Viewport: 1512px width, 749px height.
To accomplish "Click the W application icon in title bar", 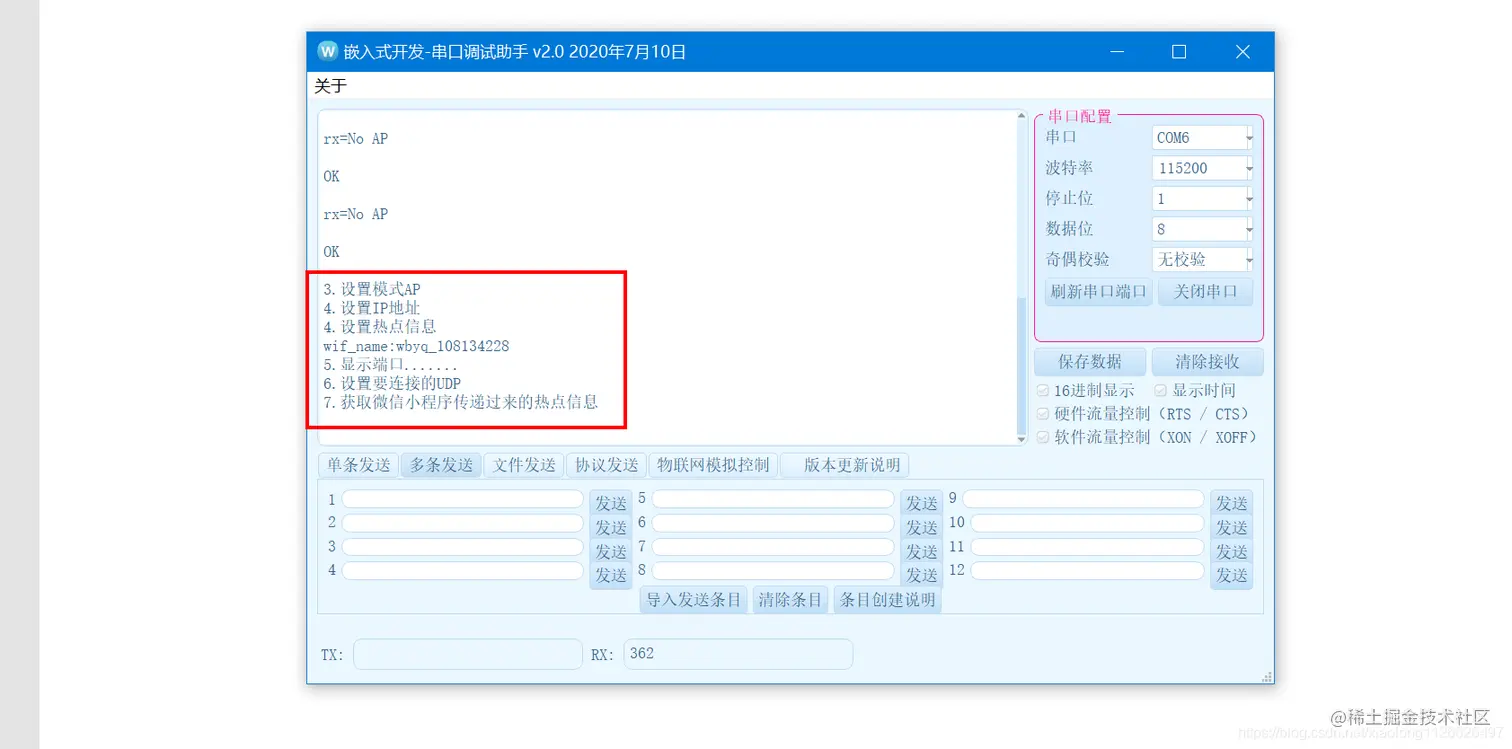I will point(327,51).
